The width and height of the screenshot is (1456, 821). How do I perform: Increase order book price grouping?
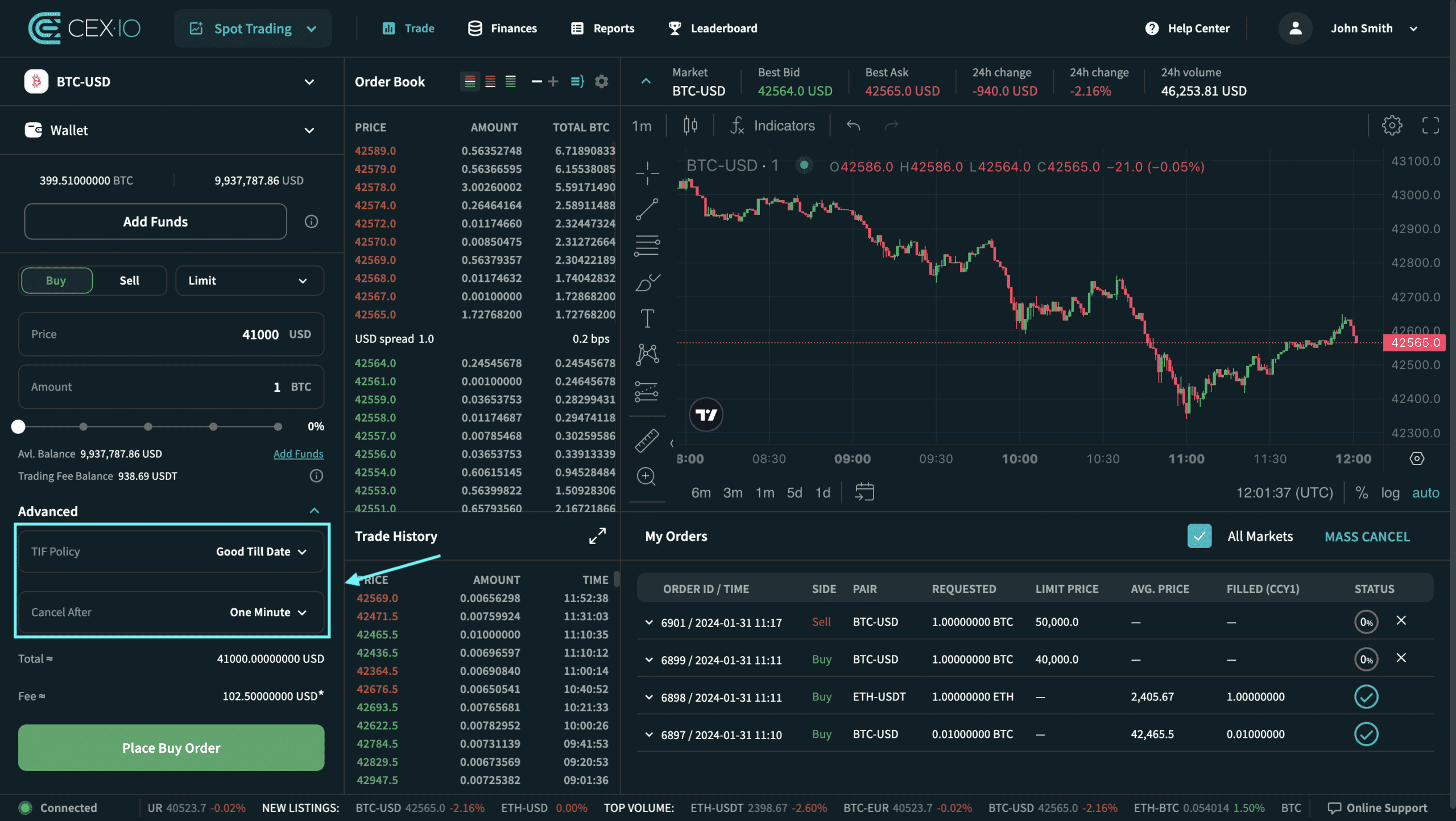coord(553,82)
